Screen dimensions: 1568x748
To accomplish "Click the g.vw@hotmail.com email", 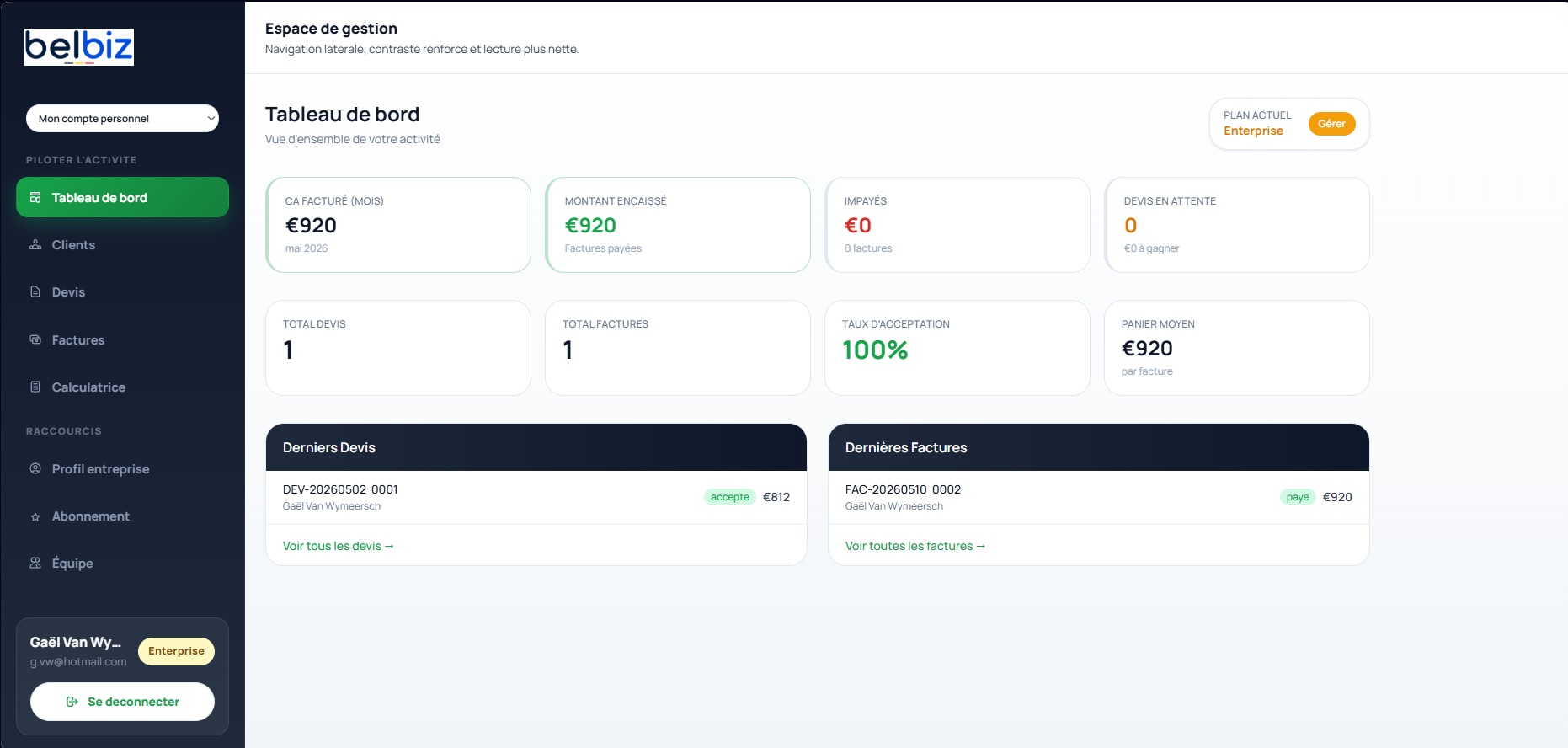I will pyautogui.click(x=78, y=662).
